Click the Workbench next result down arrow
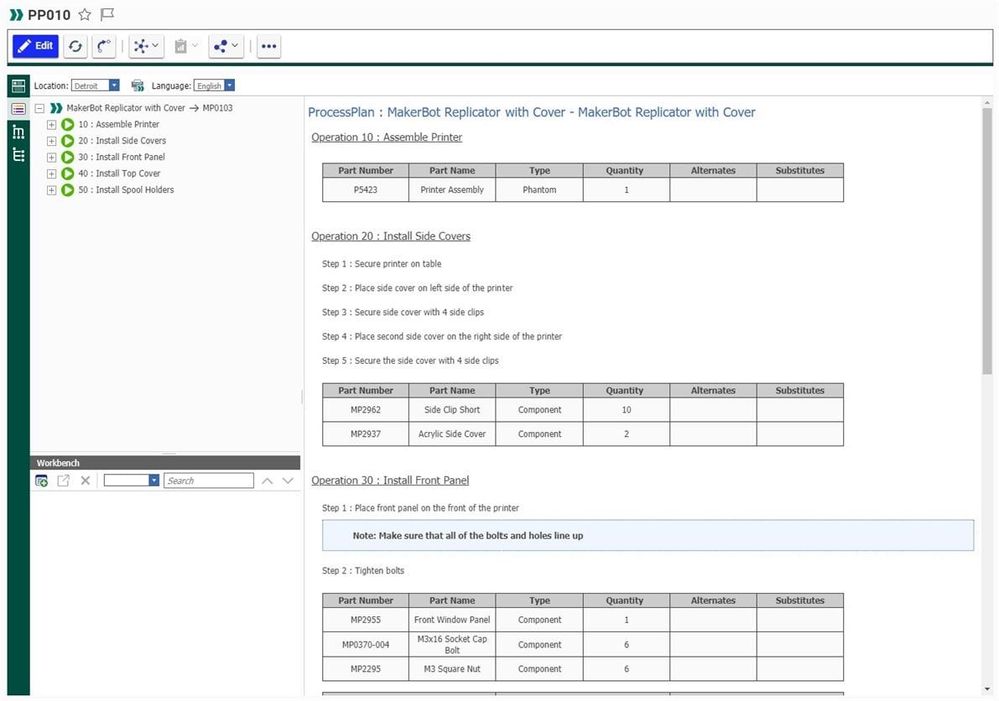 [288, 481]
